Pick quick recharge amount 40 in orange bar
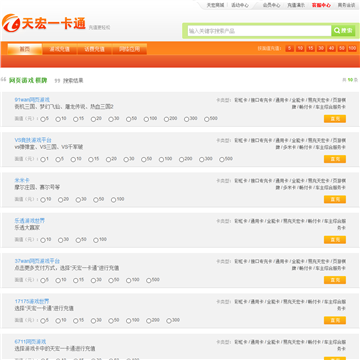The height and width of the screenshot is (360, 360). point(331,48)
